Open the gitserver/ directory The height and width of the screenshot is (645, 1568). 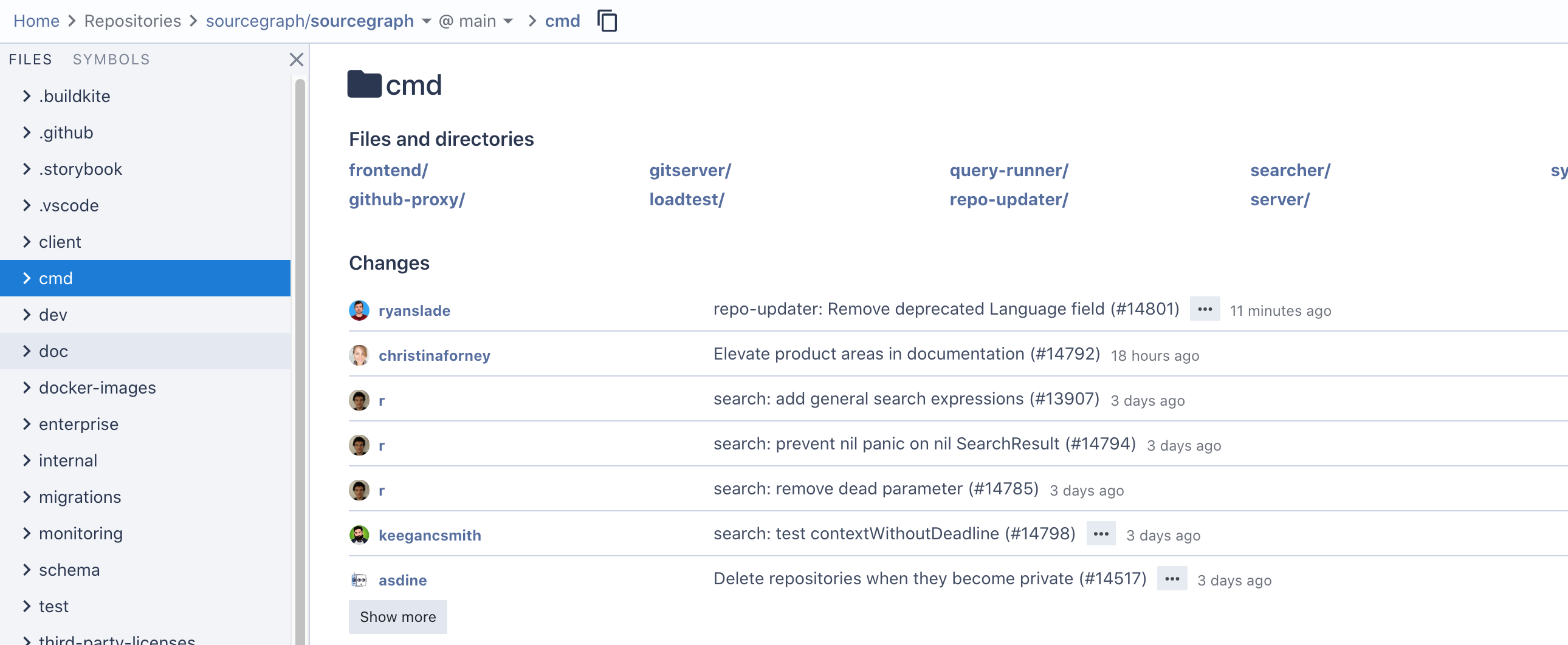pyautogui.click(x=690, y=171)
